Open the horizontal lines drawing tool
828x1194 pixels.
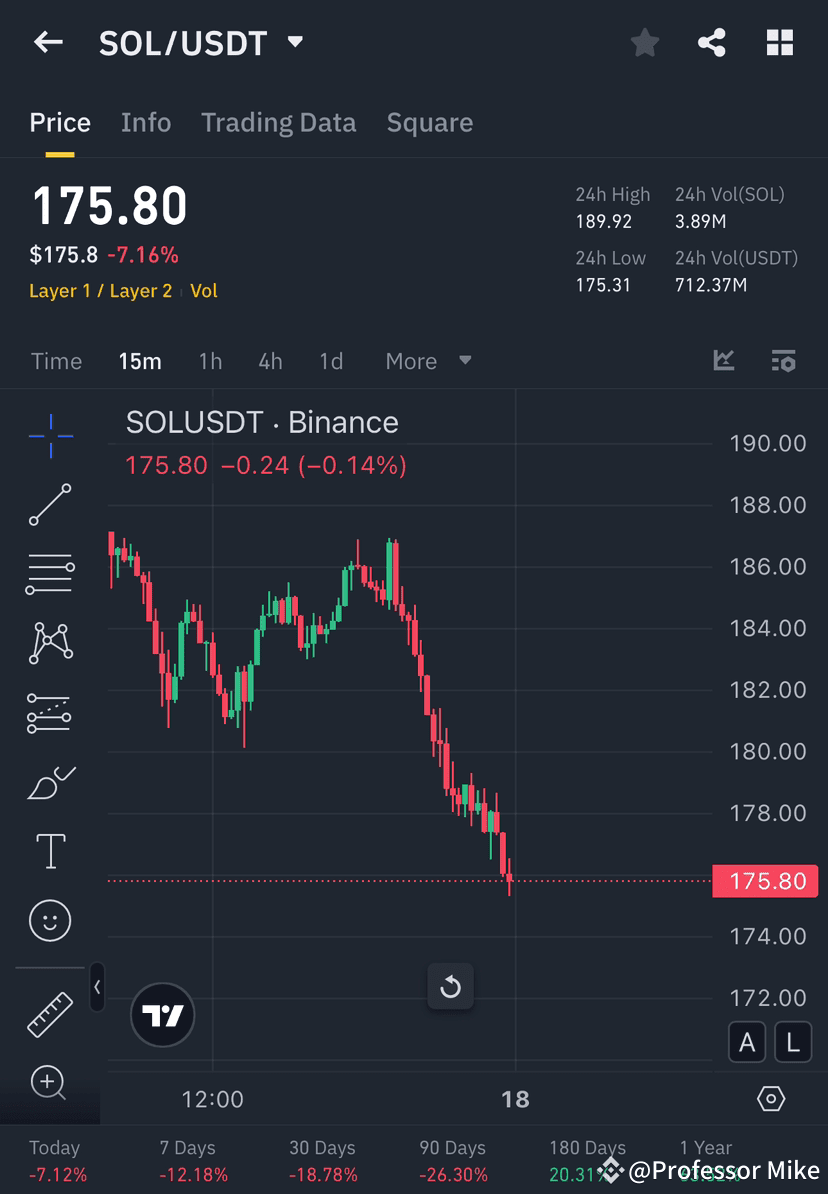click(x=50, y=574)
